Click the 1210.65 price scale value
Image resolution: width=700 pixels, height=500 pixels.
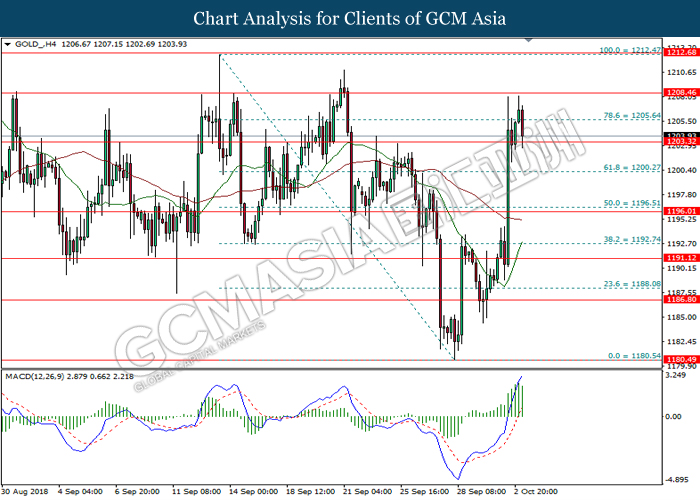pyautogui.click(x=681, y=72)
